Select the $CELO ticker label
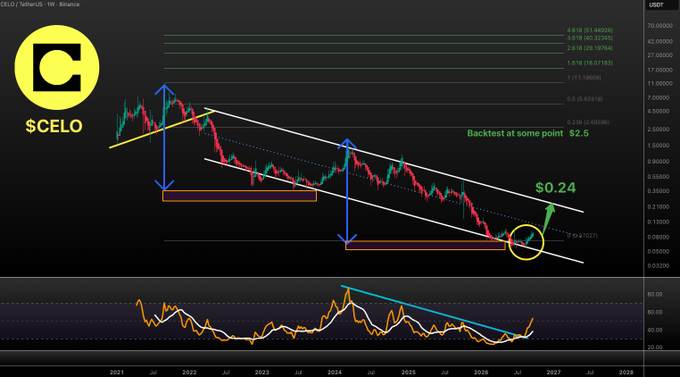 point(54,126)
